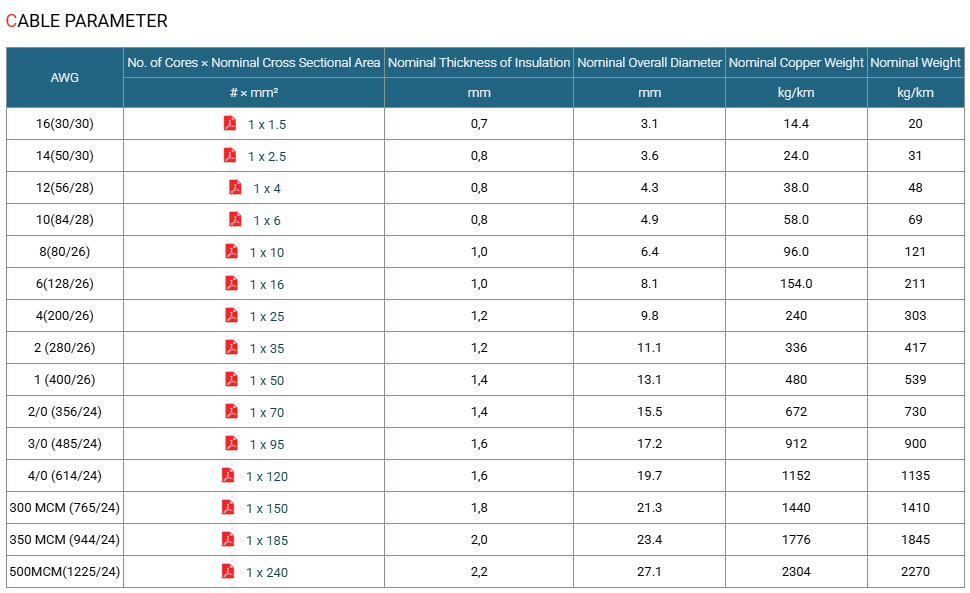Click the PDF icon beside 1 x 50

coord(231,379)
